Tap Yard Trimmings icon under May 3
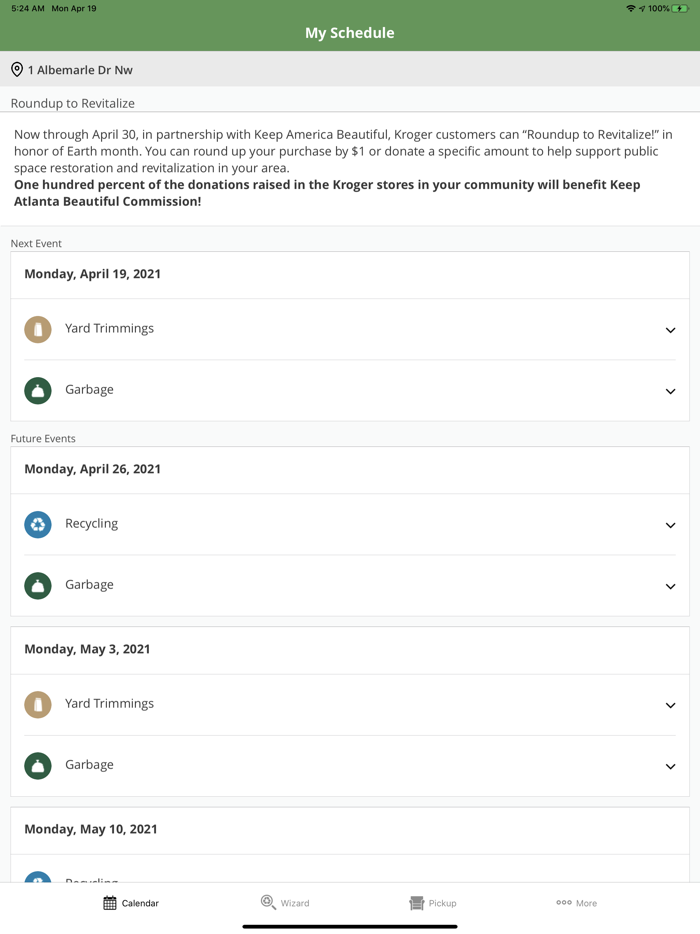The width and height of the screenshot is (700, 934). [38, 704]
